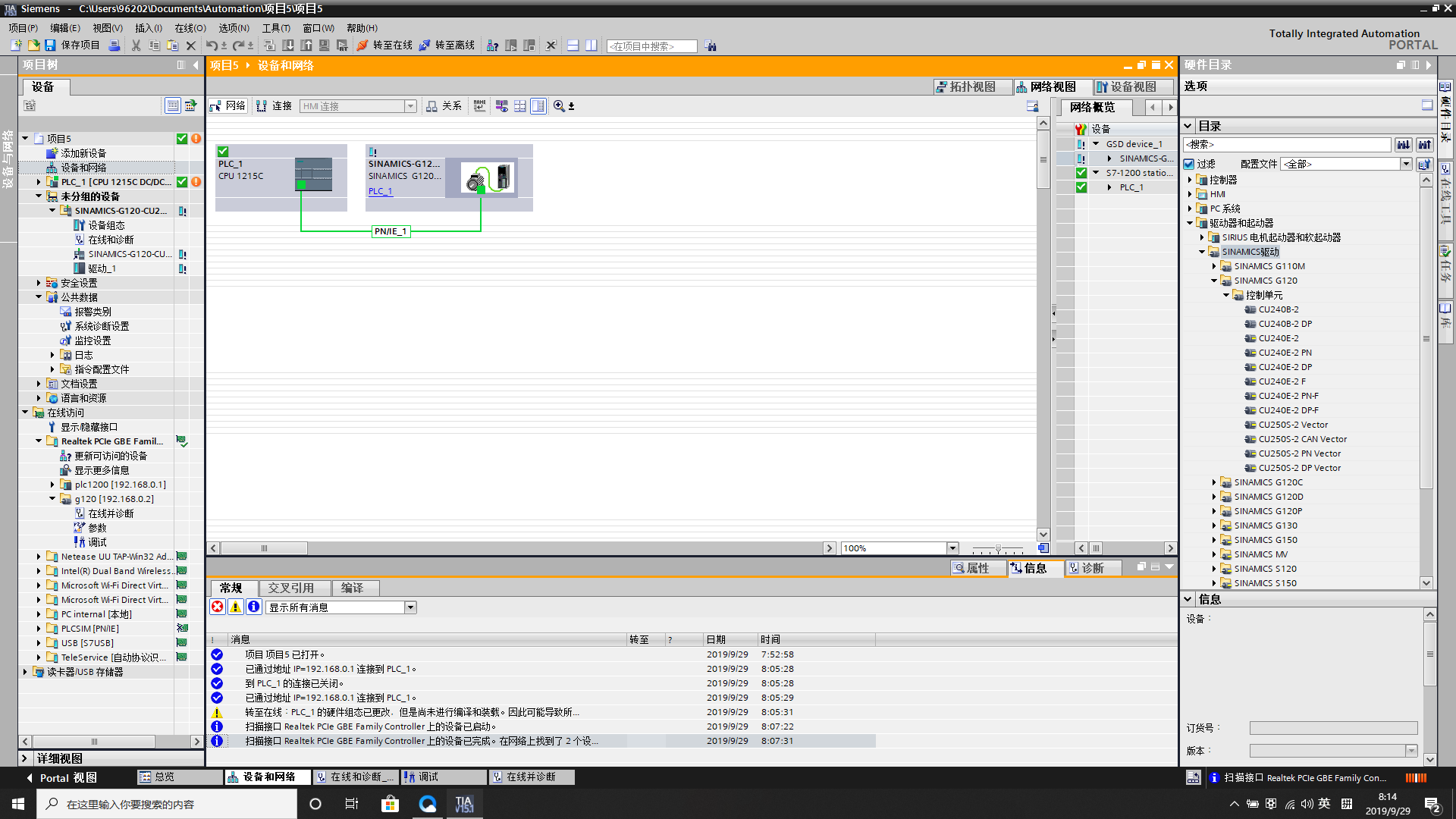1456x819 pixels.
Task: Click the Save project (保存项目) icon
Action: coord(50,45)
